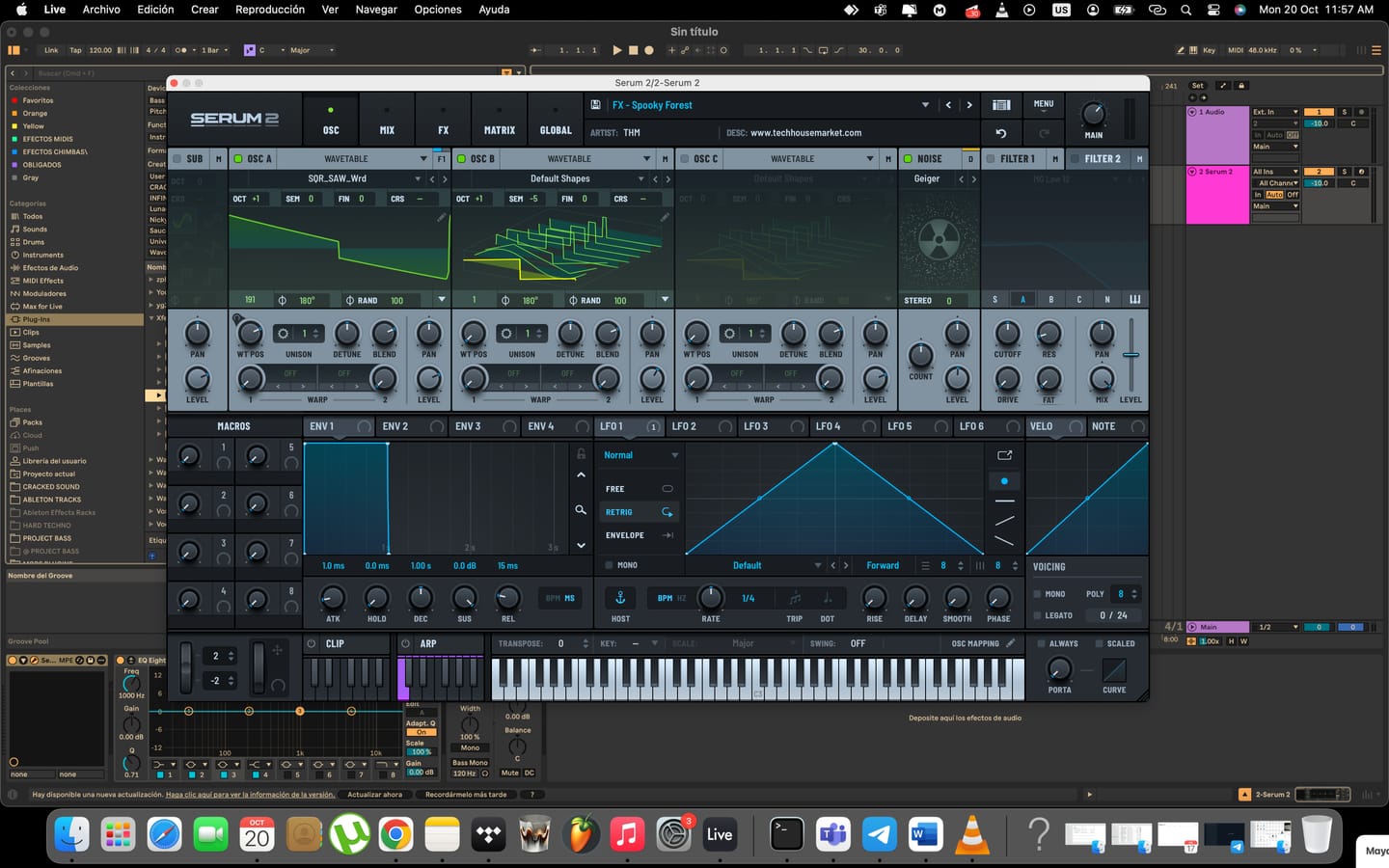Open the Serum MENU button
Image resolution: width=1389 pixels, height=868 pixels.
(x=1044, y=104)
